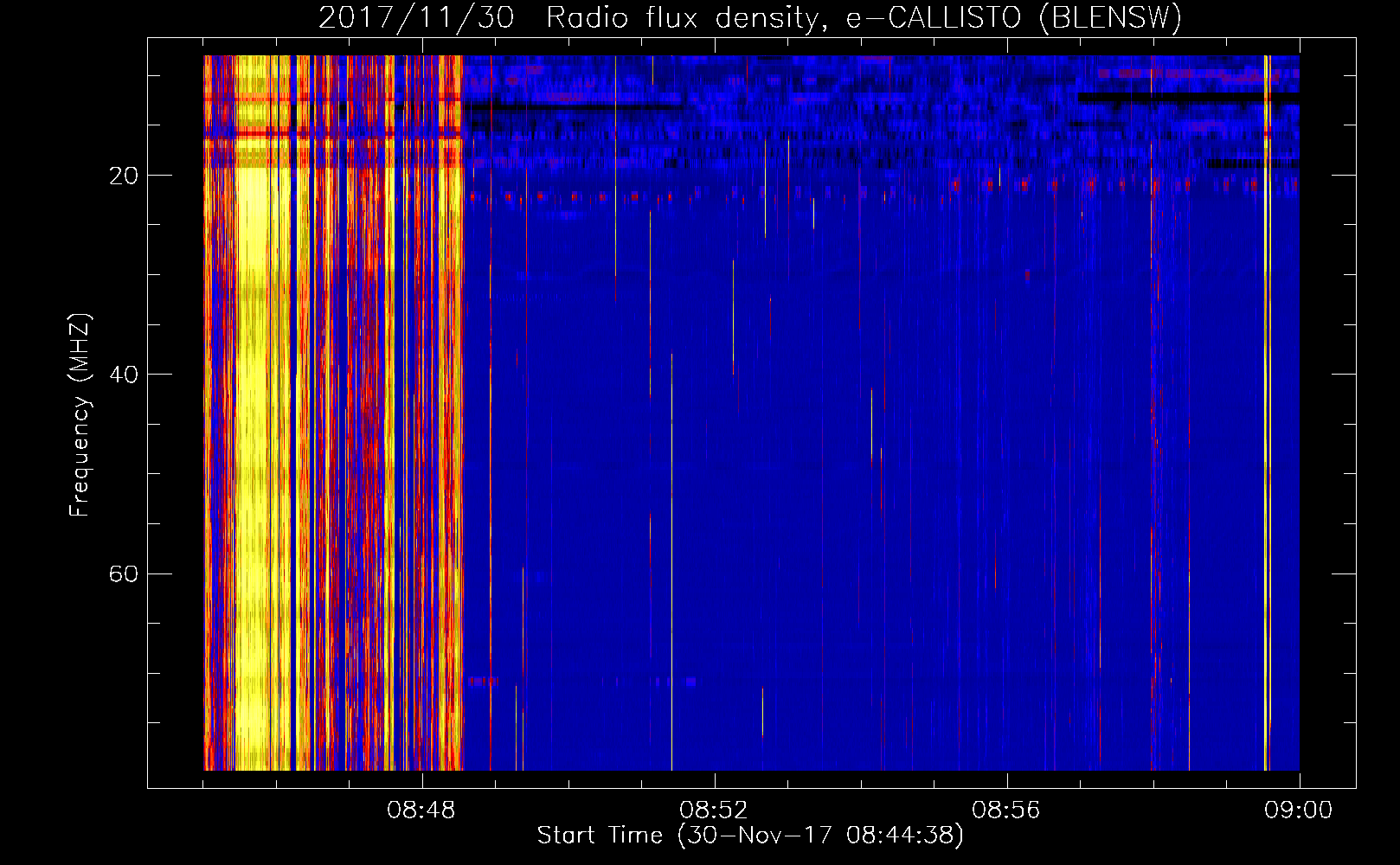Click the frequency tick label "40"
Viewport: 1400px width, 865px height.
[124, 375]
